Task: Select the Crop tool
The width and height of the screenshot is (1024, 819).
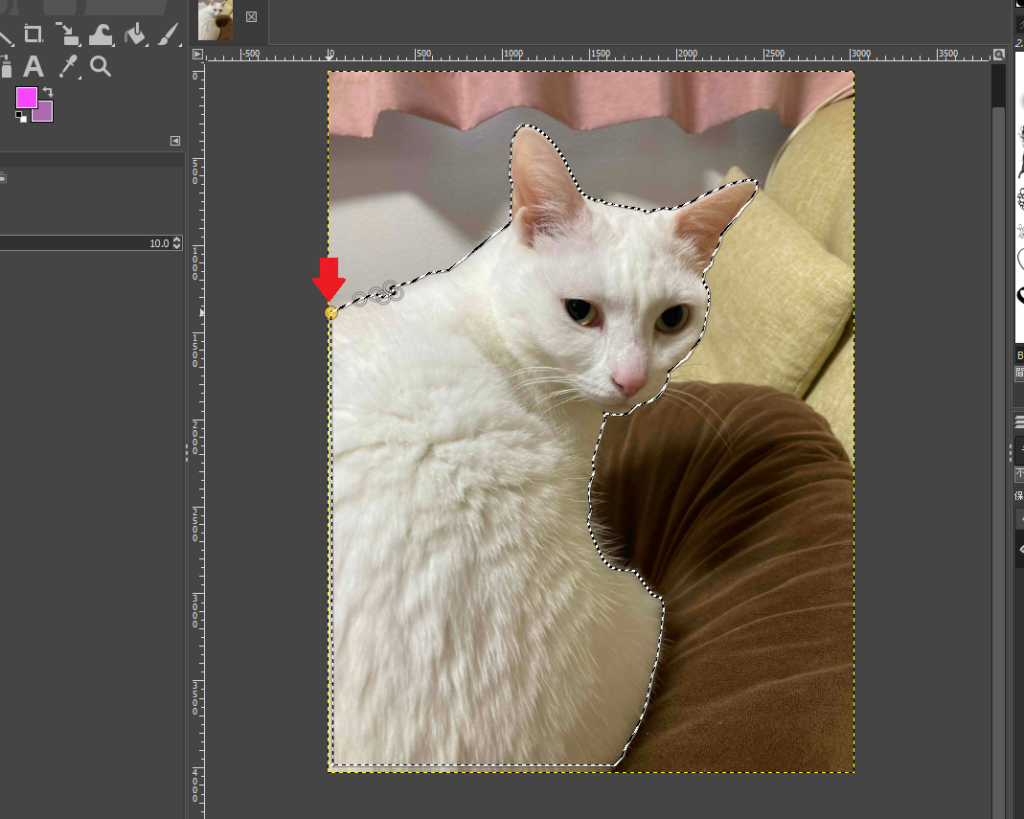Action: pos(34,35)
